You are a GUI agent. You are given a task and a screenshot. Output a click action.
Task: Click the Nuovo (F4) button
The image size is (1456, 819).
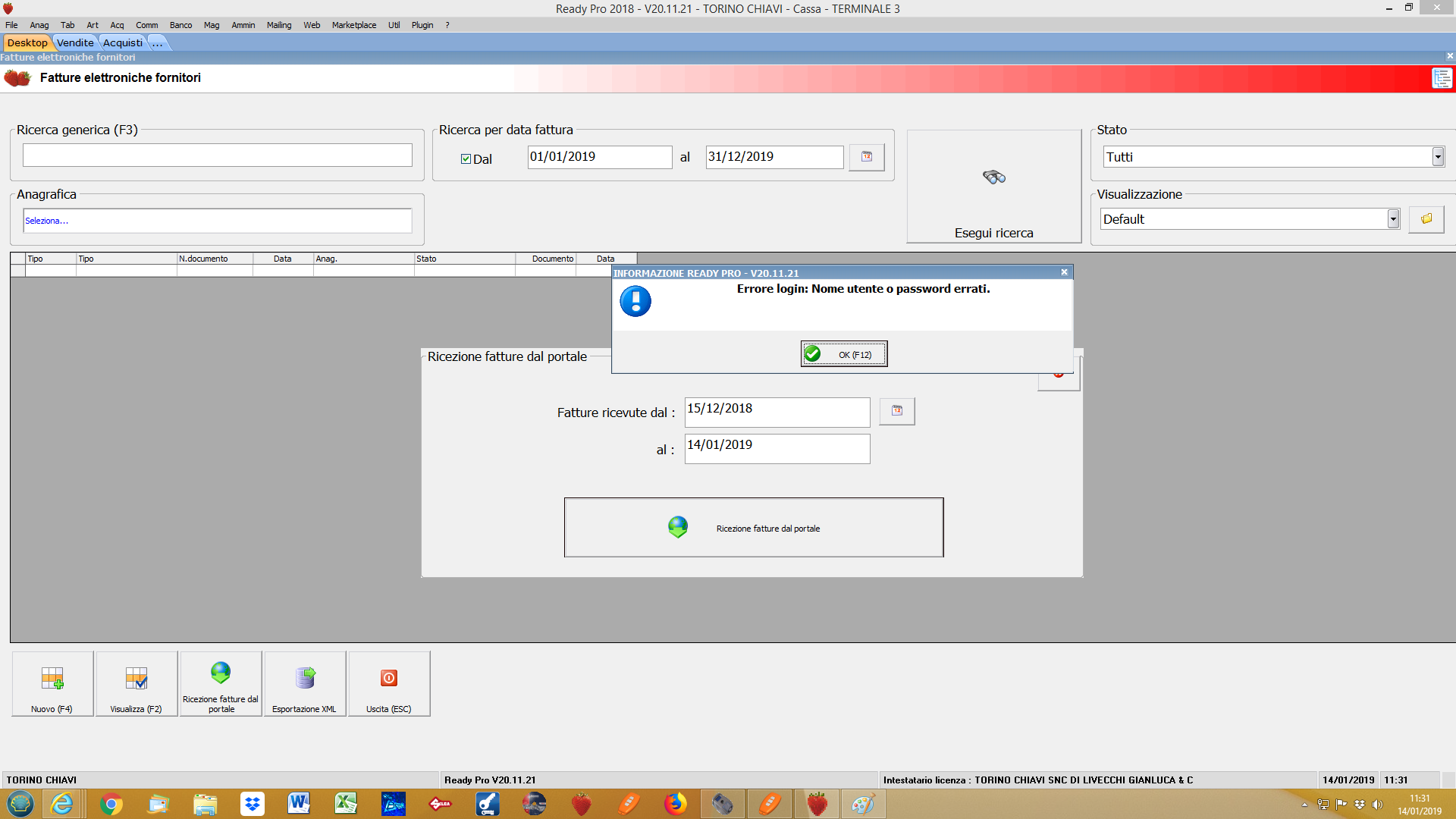pyautogui.click(x=52, y=683)
